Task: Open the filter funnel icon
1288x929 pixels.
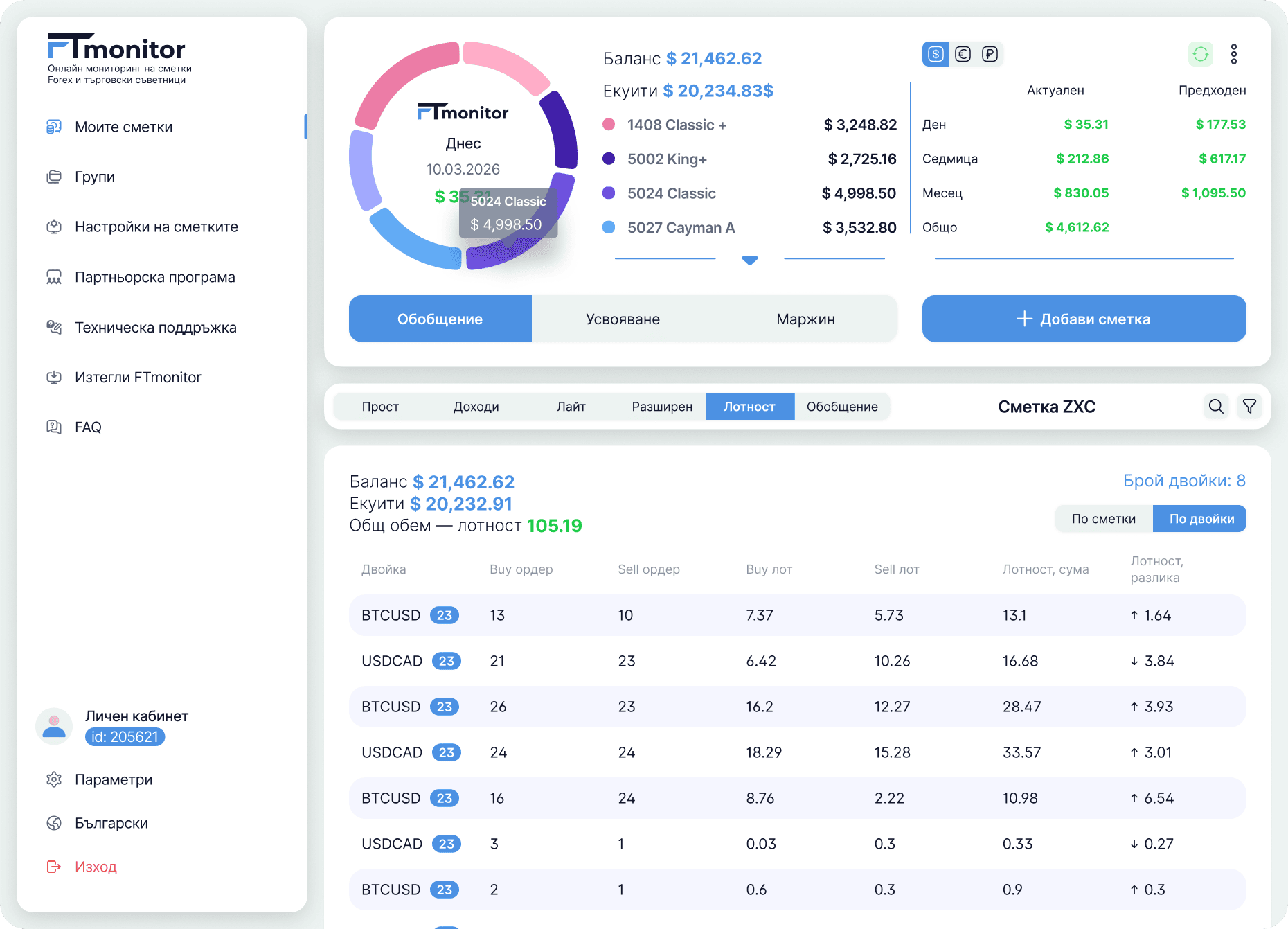Action: [x=1249, y=407]
